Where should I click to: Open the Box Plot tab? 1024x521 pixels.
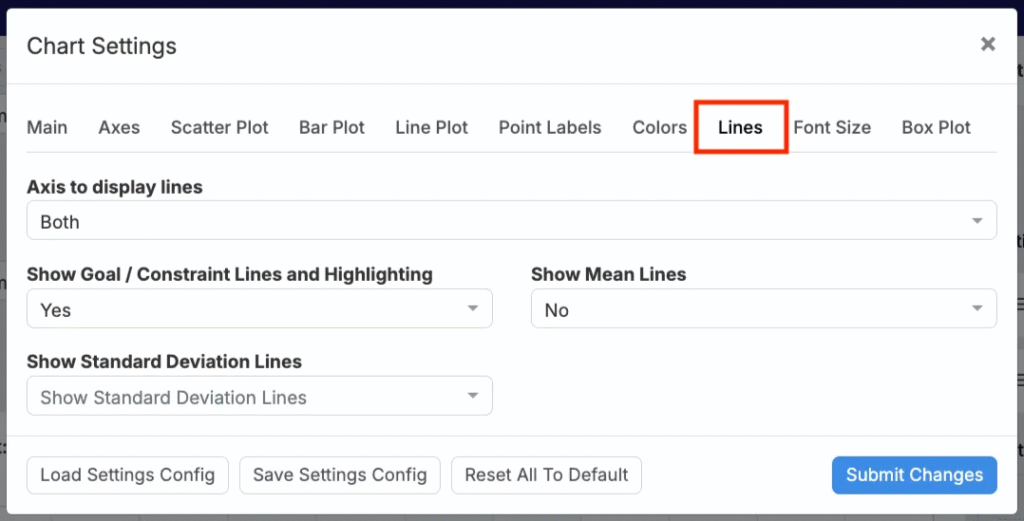pos(936,127)
